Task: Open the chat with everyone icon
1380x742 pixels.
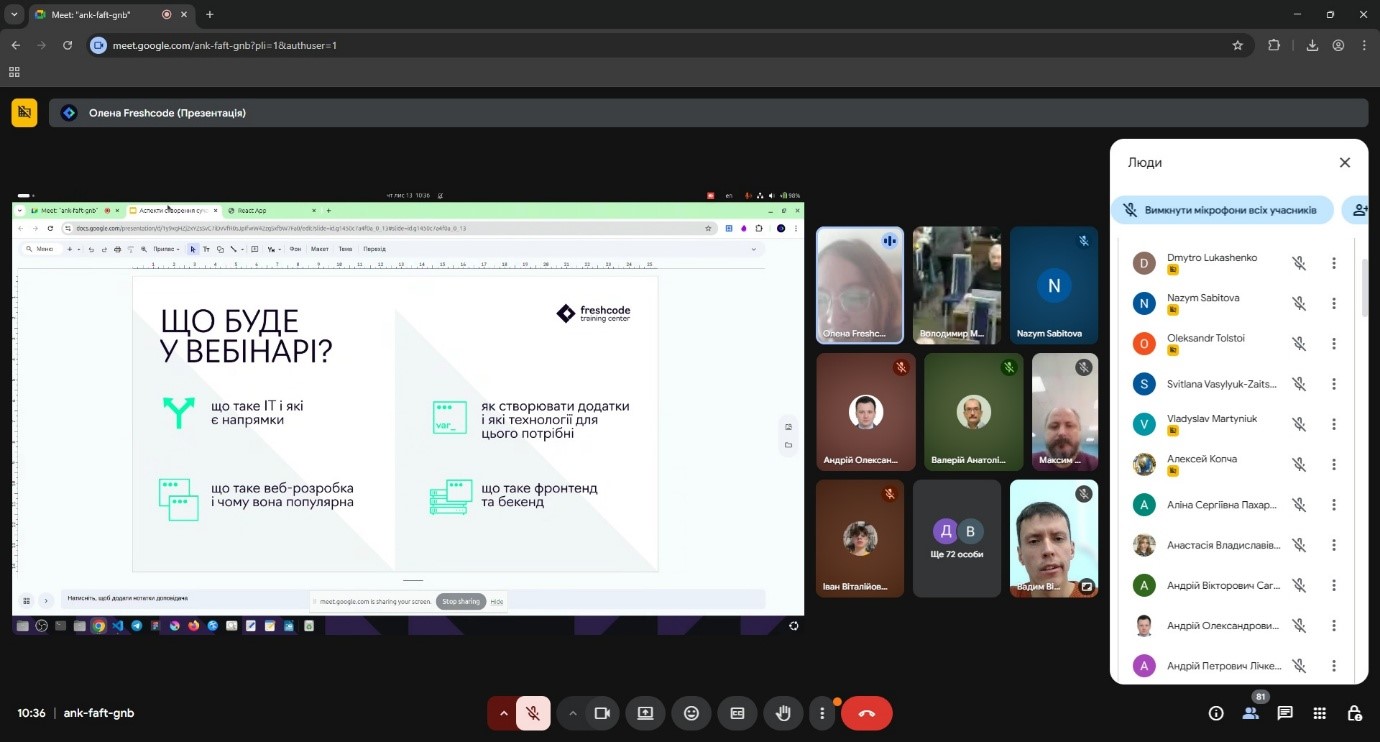Action: 1285,713
